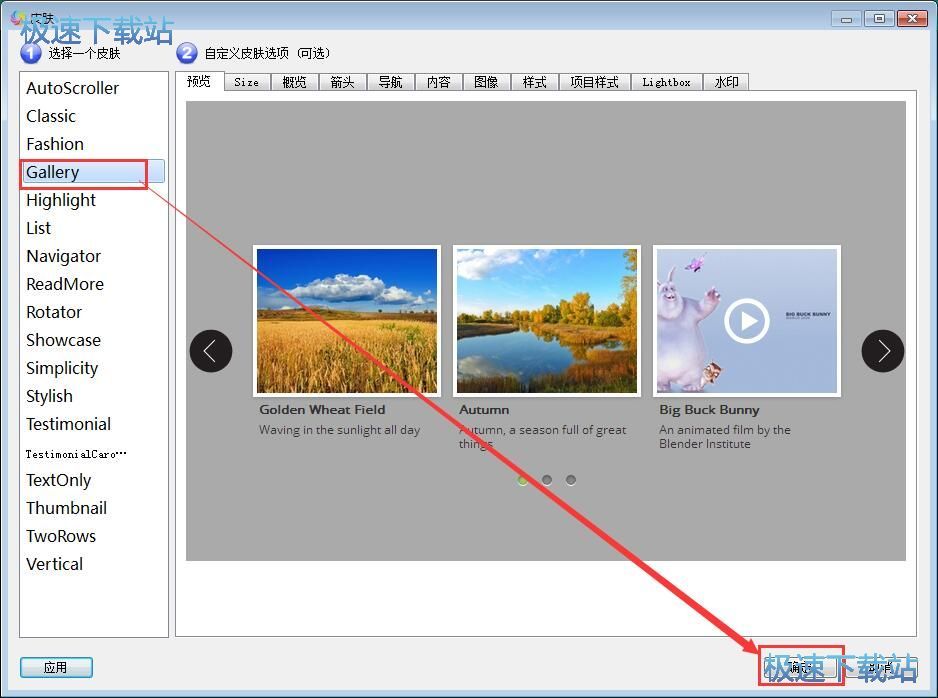The height and width of the screenshot is (698, 938).
Task: Choose the Classic skin
Action: pyautogui.click(x=93, y=116)
